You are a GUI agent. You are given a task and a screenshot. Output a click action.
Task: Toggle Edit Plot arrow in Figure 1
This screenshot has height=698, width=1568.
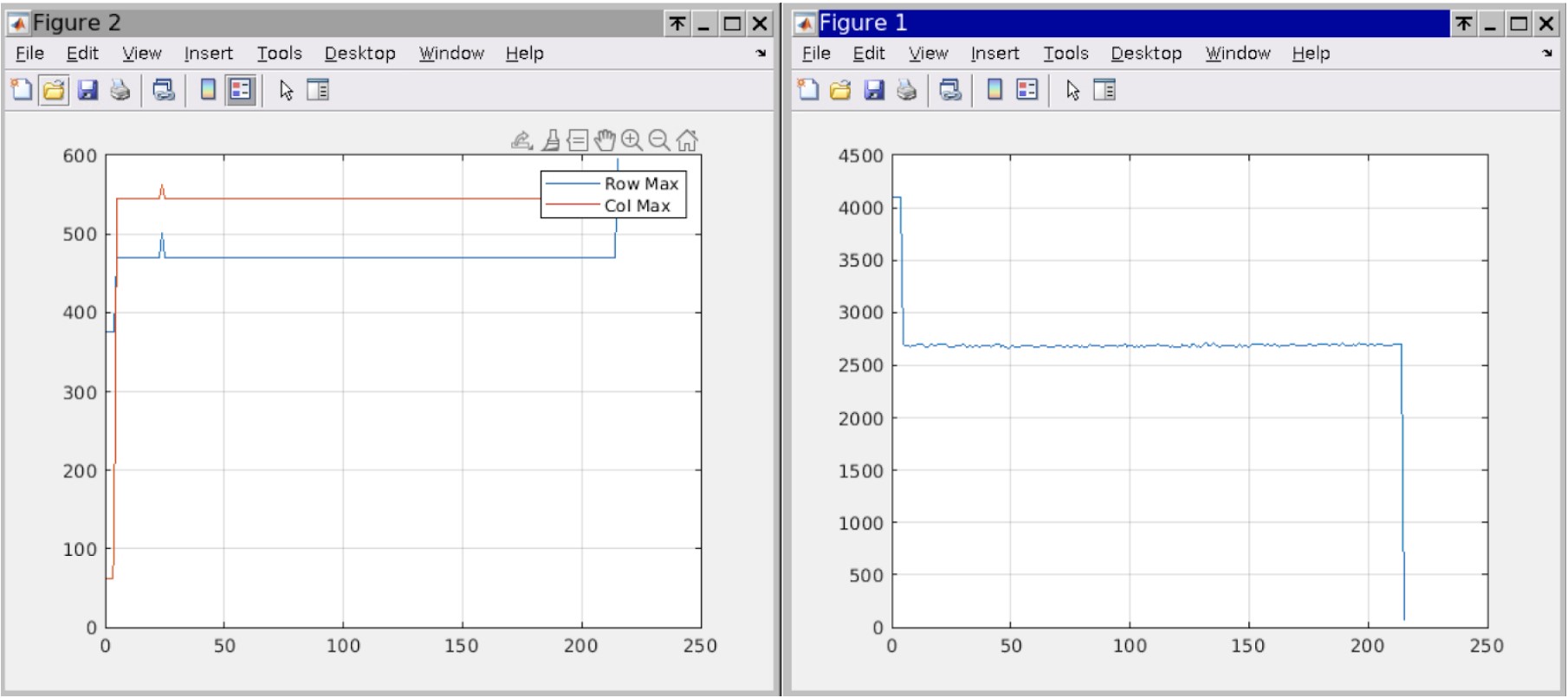[x=1072, y=90]
